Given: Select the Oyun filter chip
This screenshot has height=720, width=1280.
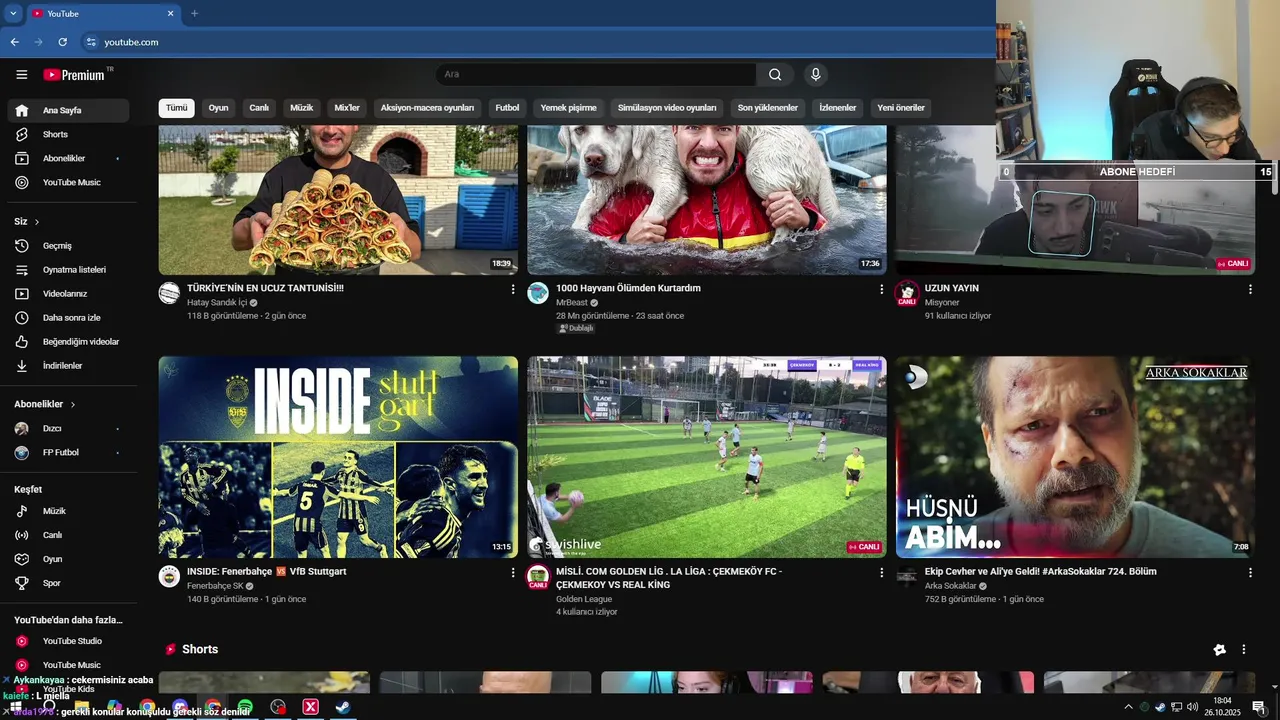Looking at the screenshot, I should pos(218,108).
